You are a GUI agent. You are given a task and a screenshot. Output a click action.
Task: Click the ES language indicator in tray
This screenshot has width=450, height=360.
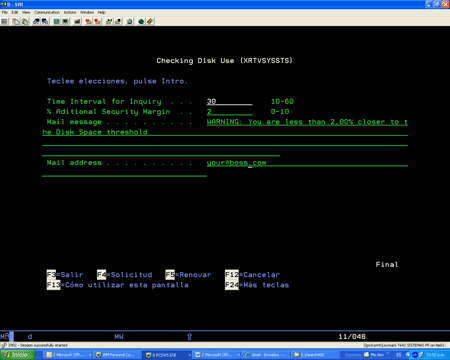(399, 355)
